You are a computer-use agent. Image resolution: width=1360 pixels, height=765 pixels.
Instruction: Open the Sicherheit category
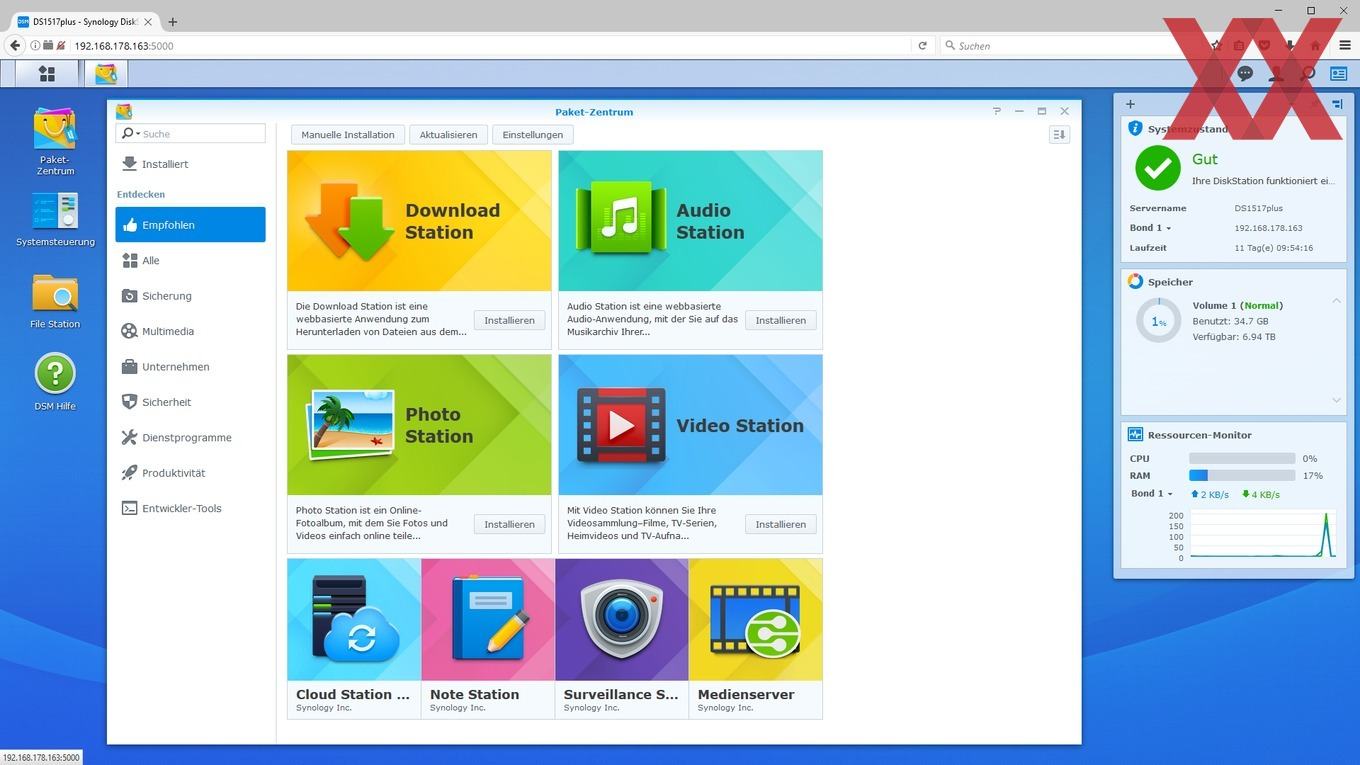pos(190,402)
